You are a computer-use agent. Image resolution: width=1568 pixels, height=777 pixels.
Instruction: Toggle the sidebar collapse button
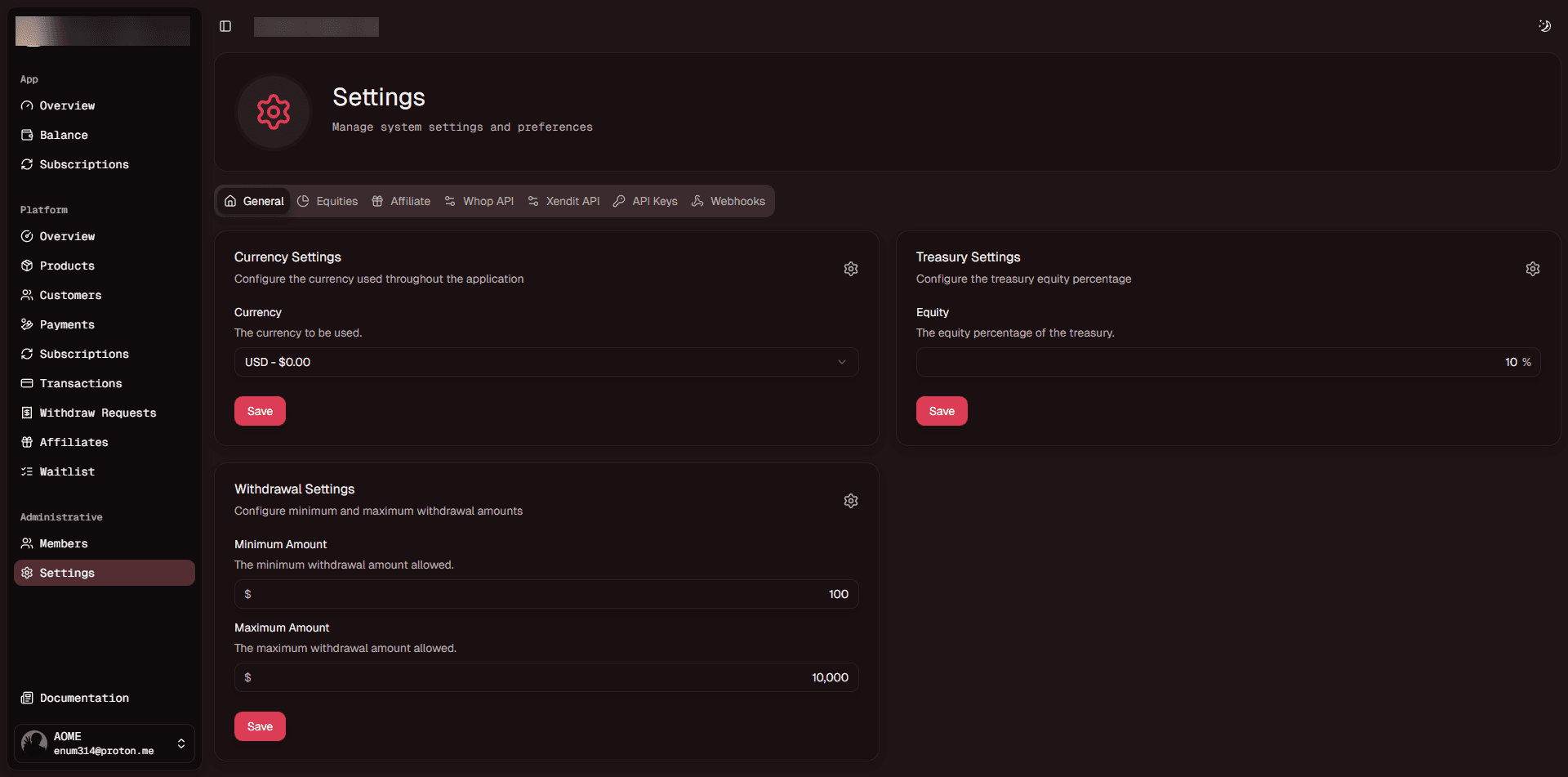point(225,25)
